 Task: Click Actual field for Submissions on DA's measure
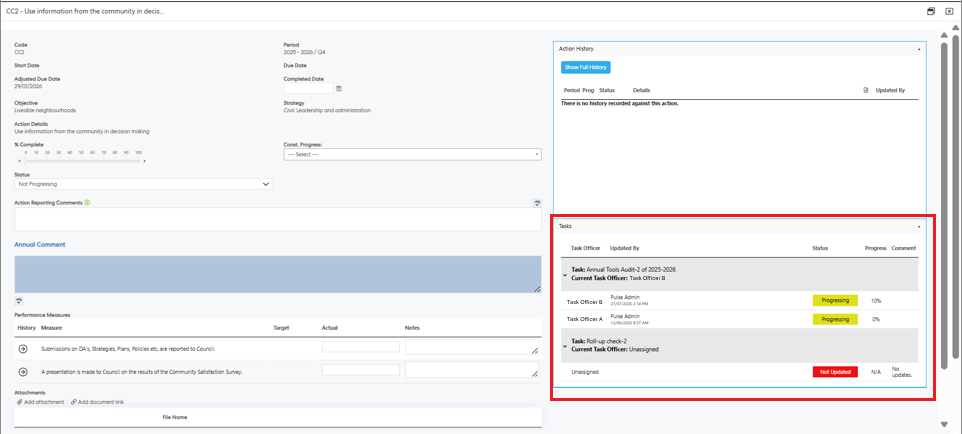tap(361, 347)
